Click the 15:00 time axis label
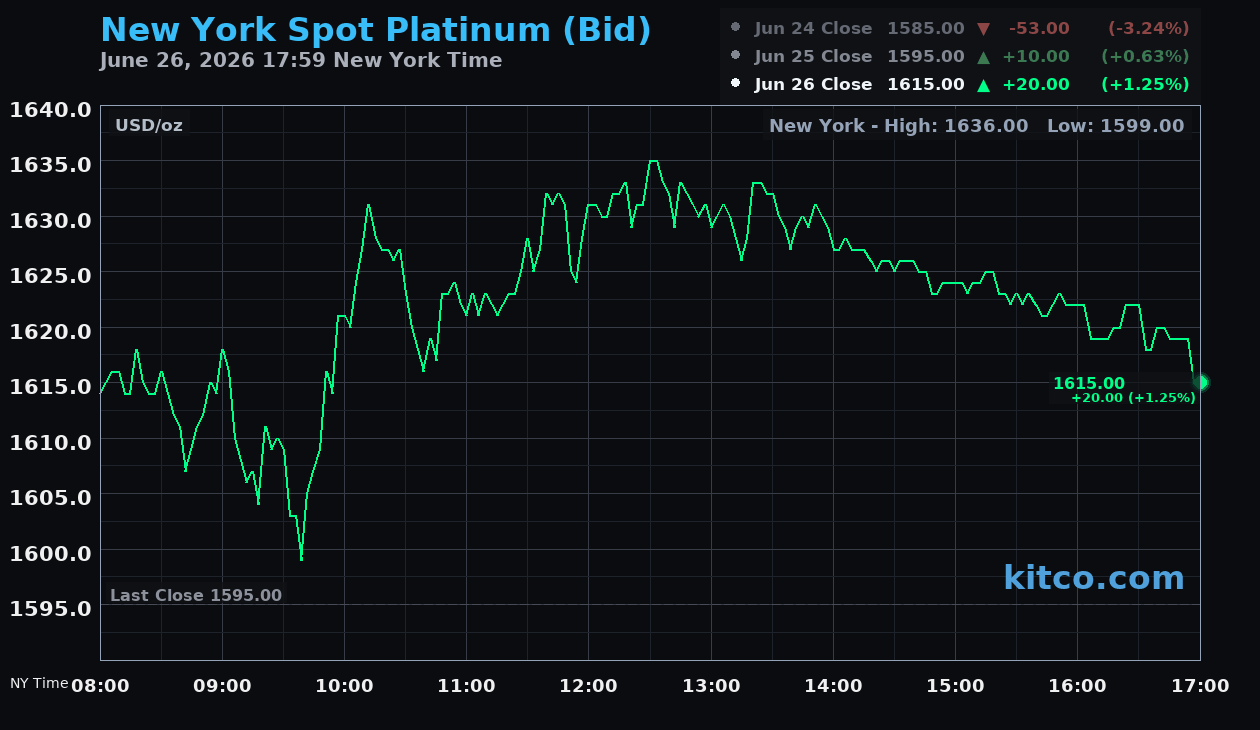The image size is (1260, 730). (955, 686)
